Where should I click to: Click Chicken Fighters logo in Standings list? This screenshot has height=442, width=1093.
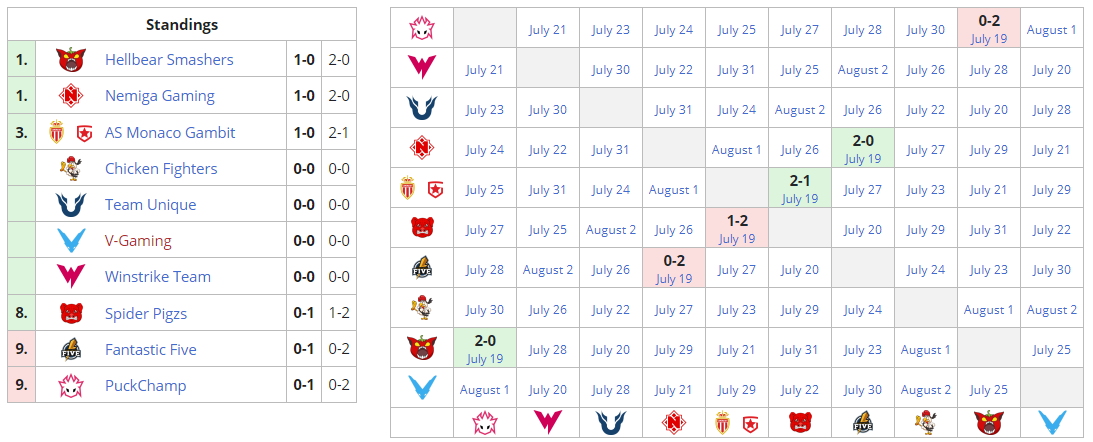tap(70, 169)
